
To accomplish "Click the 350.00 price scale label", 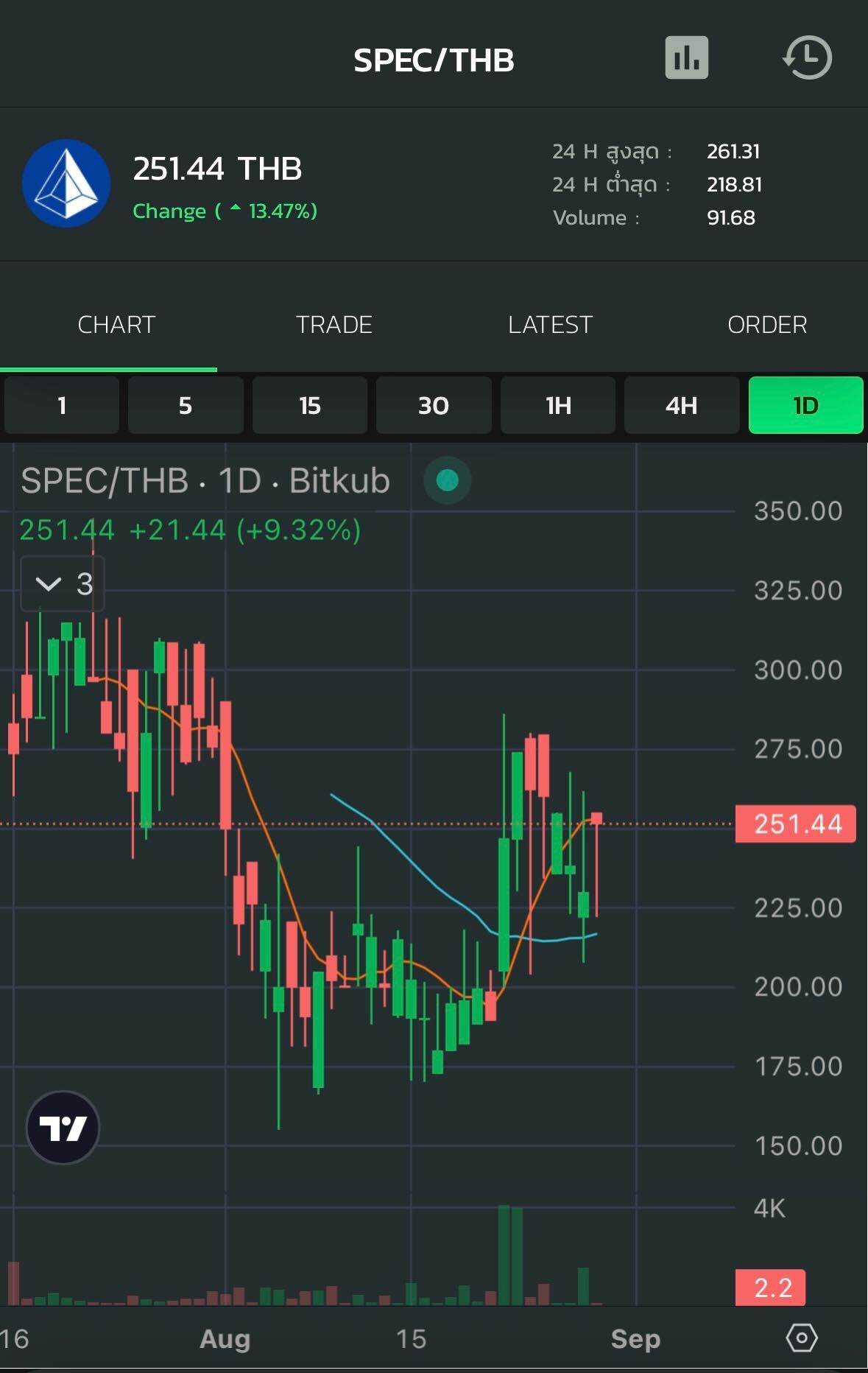I will pos(798,511).
